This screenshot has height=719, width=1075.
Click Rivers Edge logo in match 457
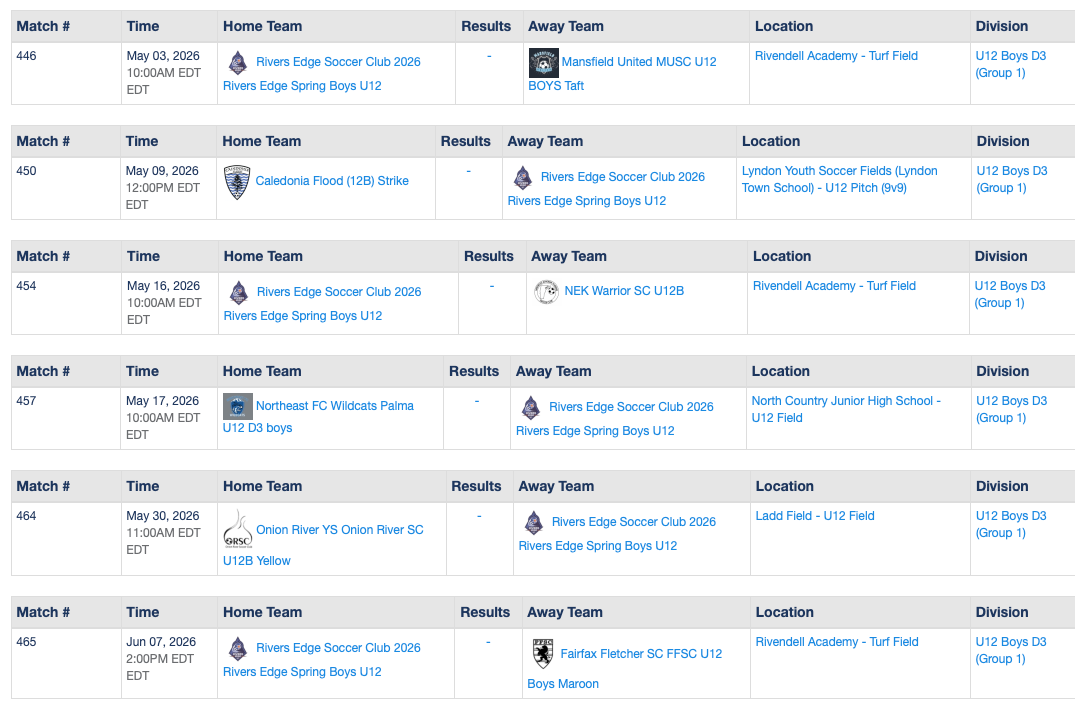(x=531, y=408)
